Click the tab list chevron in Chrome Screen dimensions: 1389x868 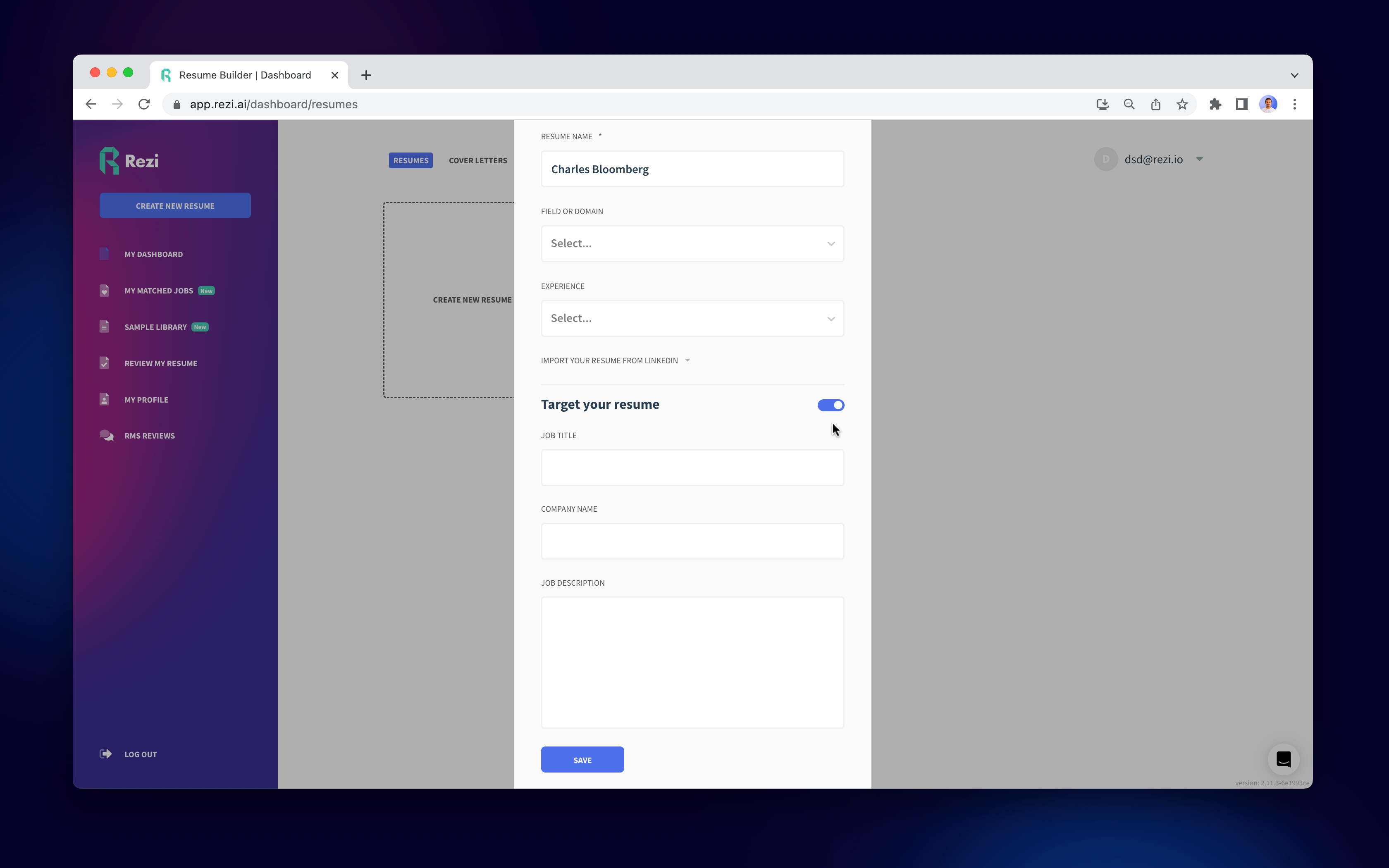point(1294,75)
